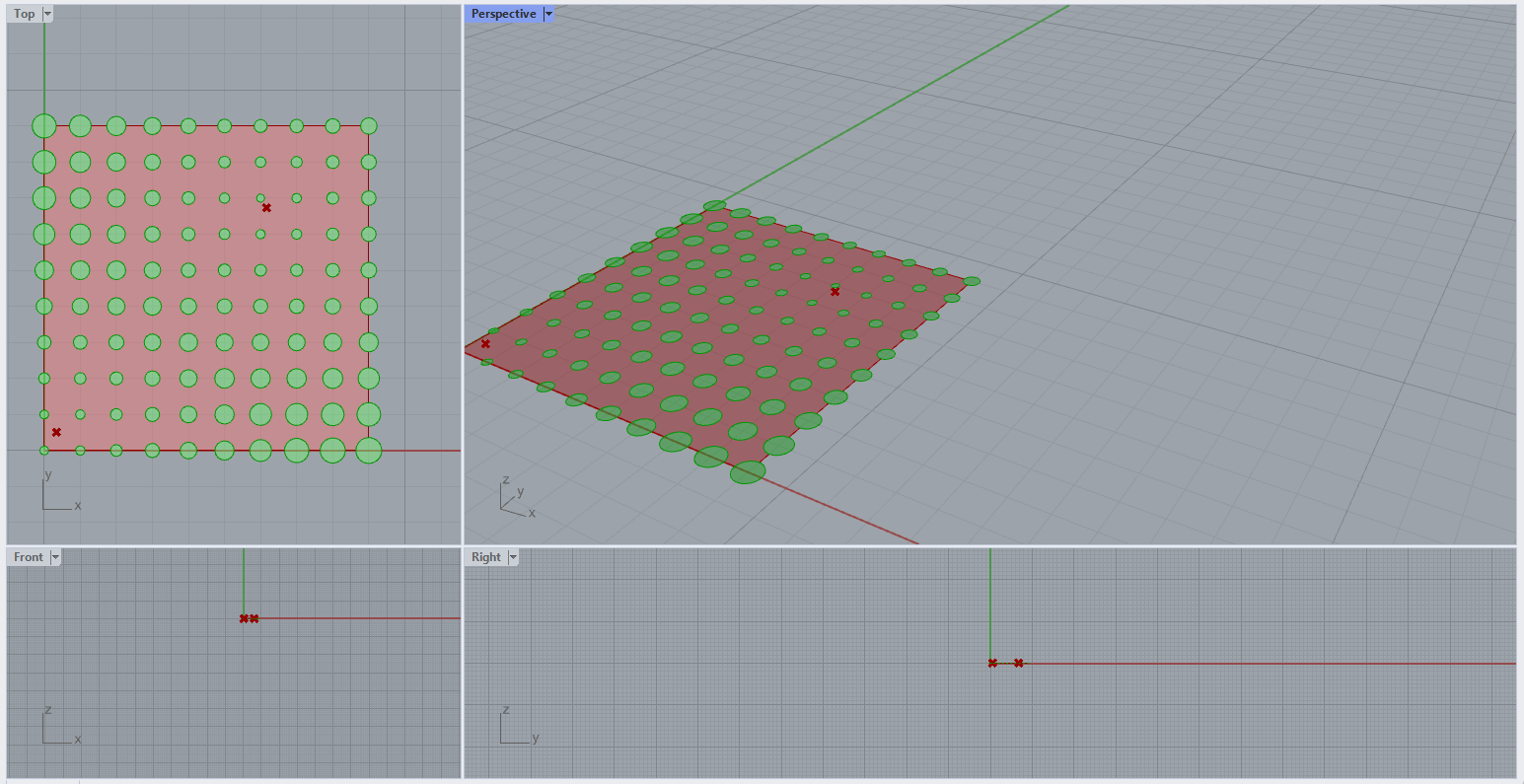Open the Front viewport dropdown arrow menu
The width and height of the screenshot is (1524, 784).
point(55,557)
